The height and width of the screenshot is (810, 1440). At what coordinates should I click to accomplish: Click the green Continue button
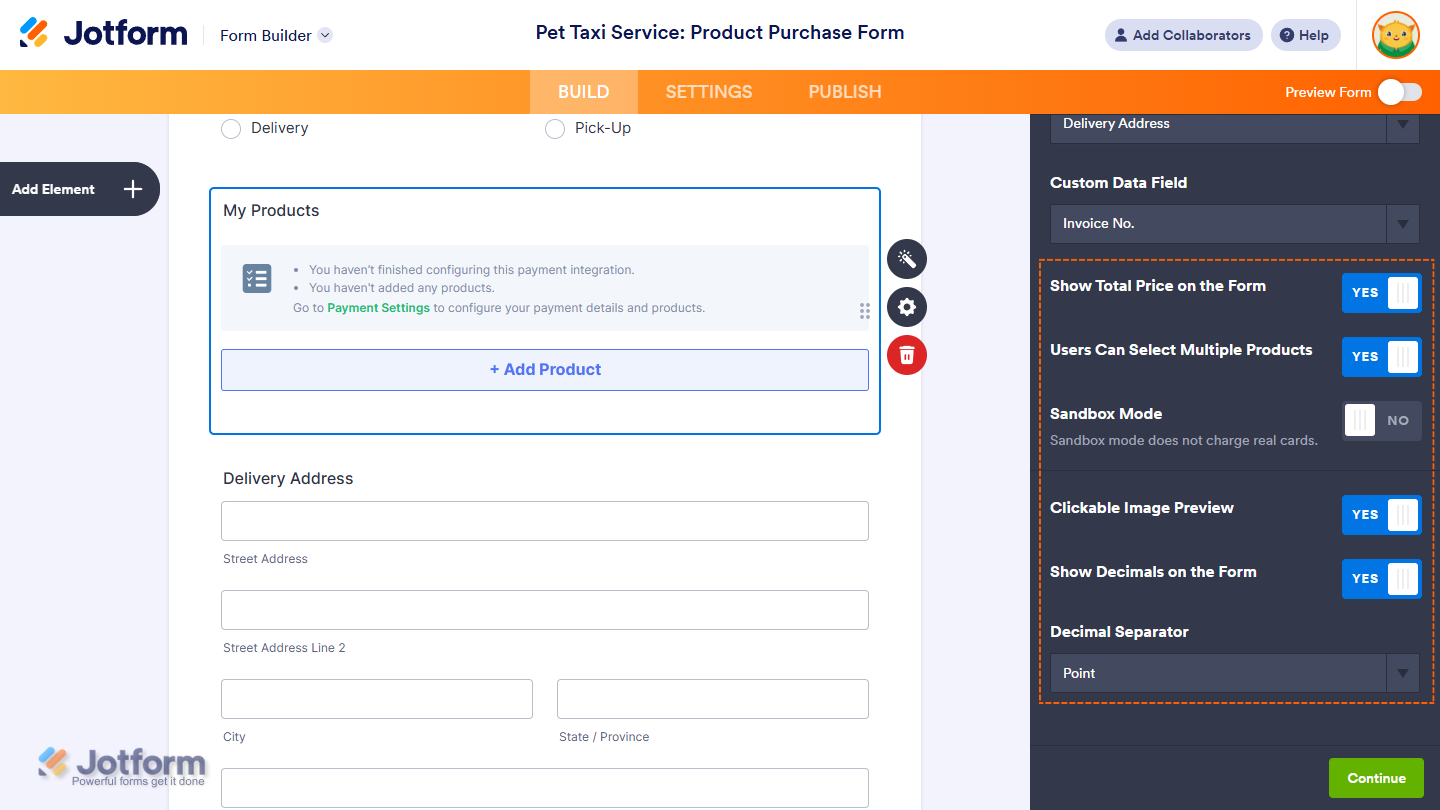point(1376,778)
